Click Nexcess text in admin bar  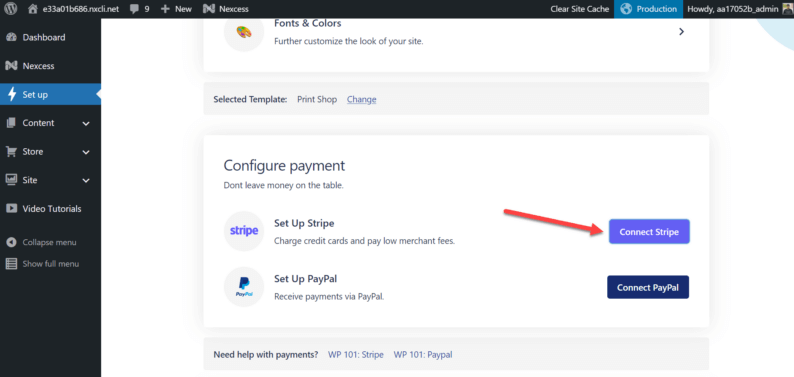tap(233, 9)
